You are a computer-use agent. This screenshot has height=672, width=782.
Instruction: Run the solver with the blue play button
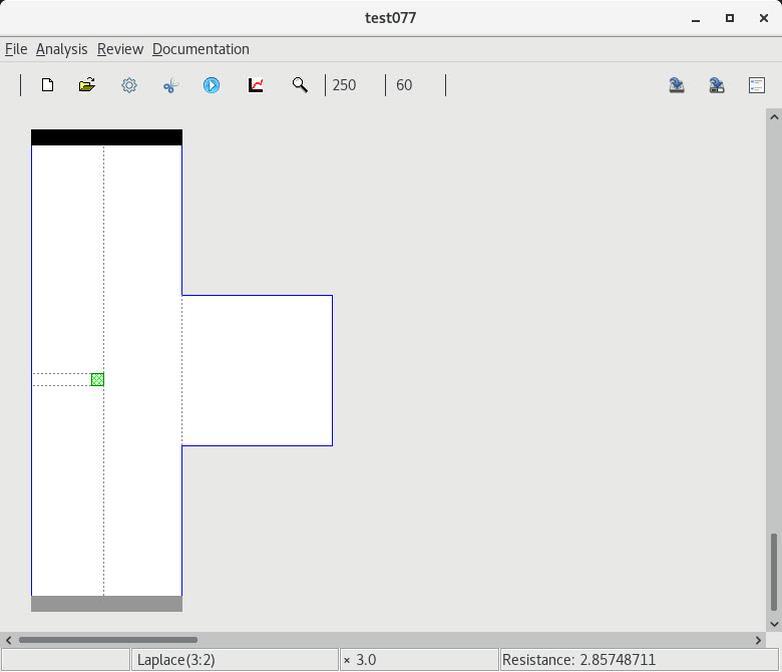pos(211,85)
